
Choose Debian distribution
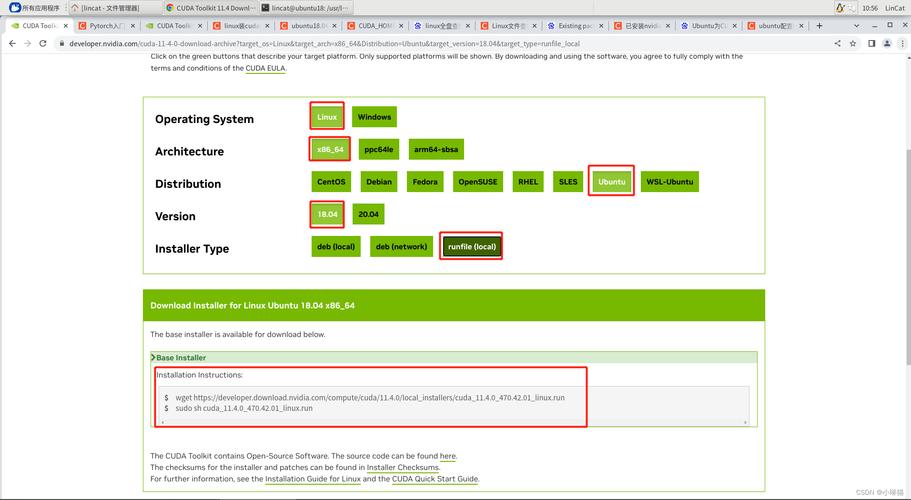(x=379, y=182)
